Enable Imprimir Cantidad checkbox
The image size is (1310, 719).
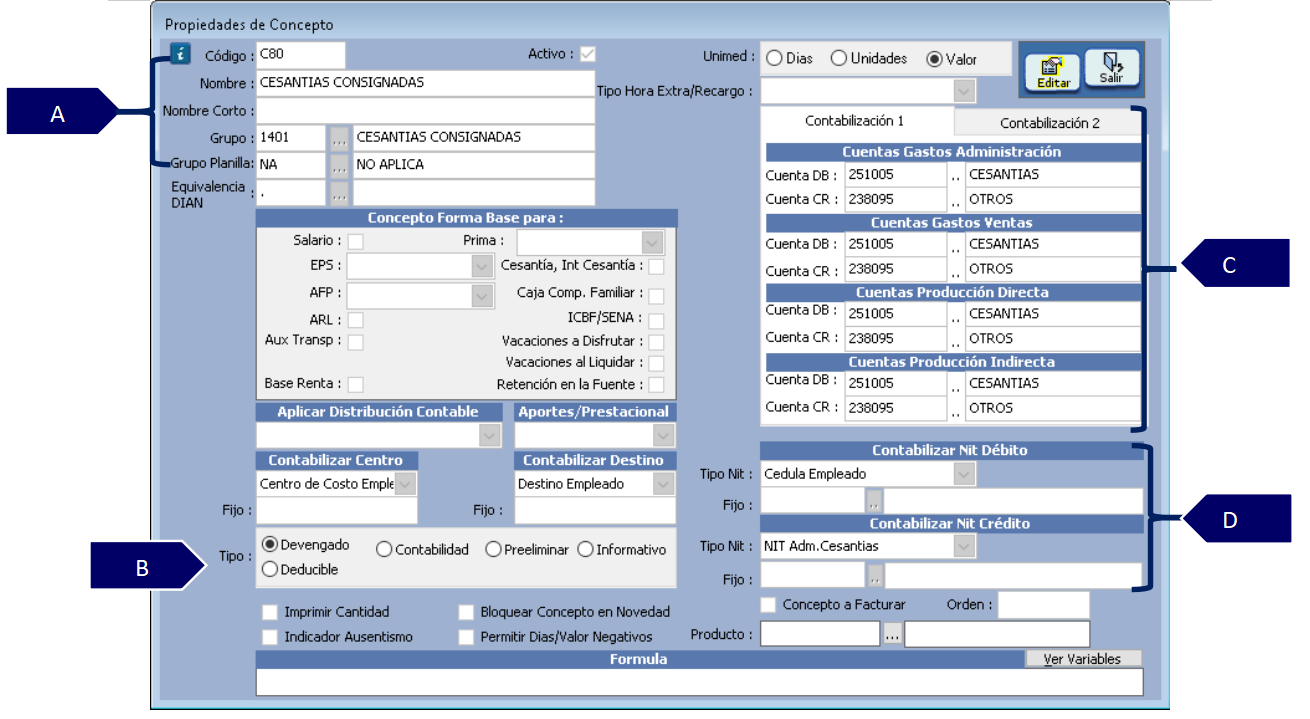pos(269,611)
